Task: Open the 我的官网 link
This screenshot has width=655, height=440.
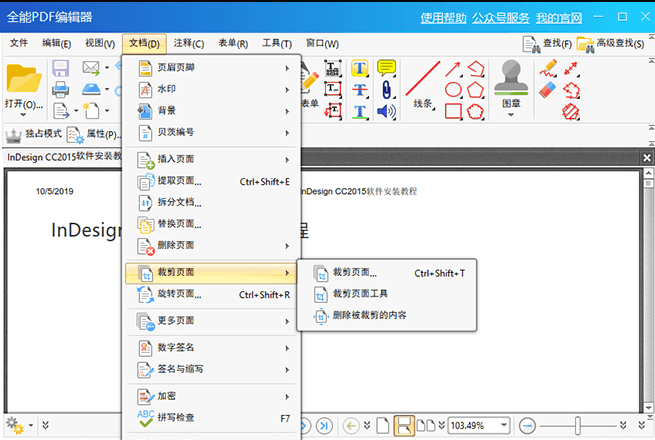Action: tap(559, 18)
